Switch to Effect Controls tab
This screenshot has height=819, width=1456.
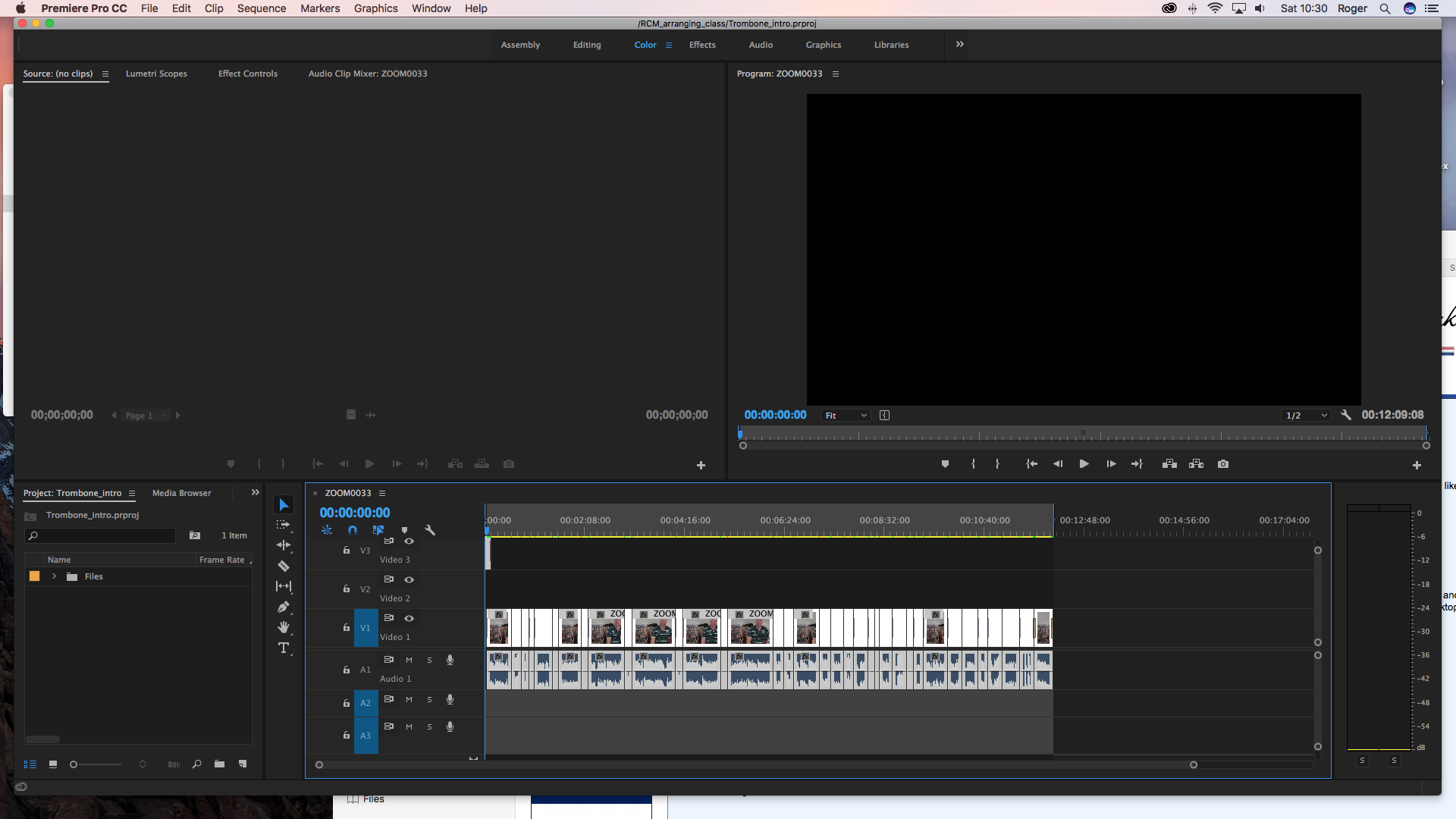point(248,74)
